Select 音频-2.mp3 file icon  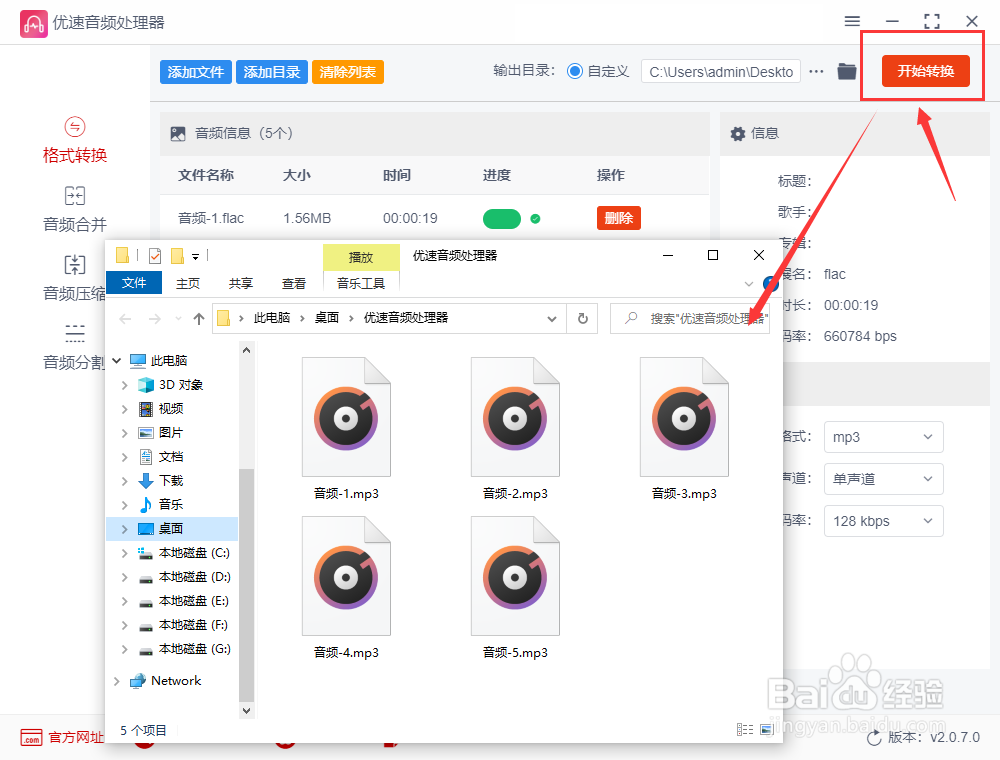(x=515, y=417)
